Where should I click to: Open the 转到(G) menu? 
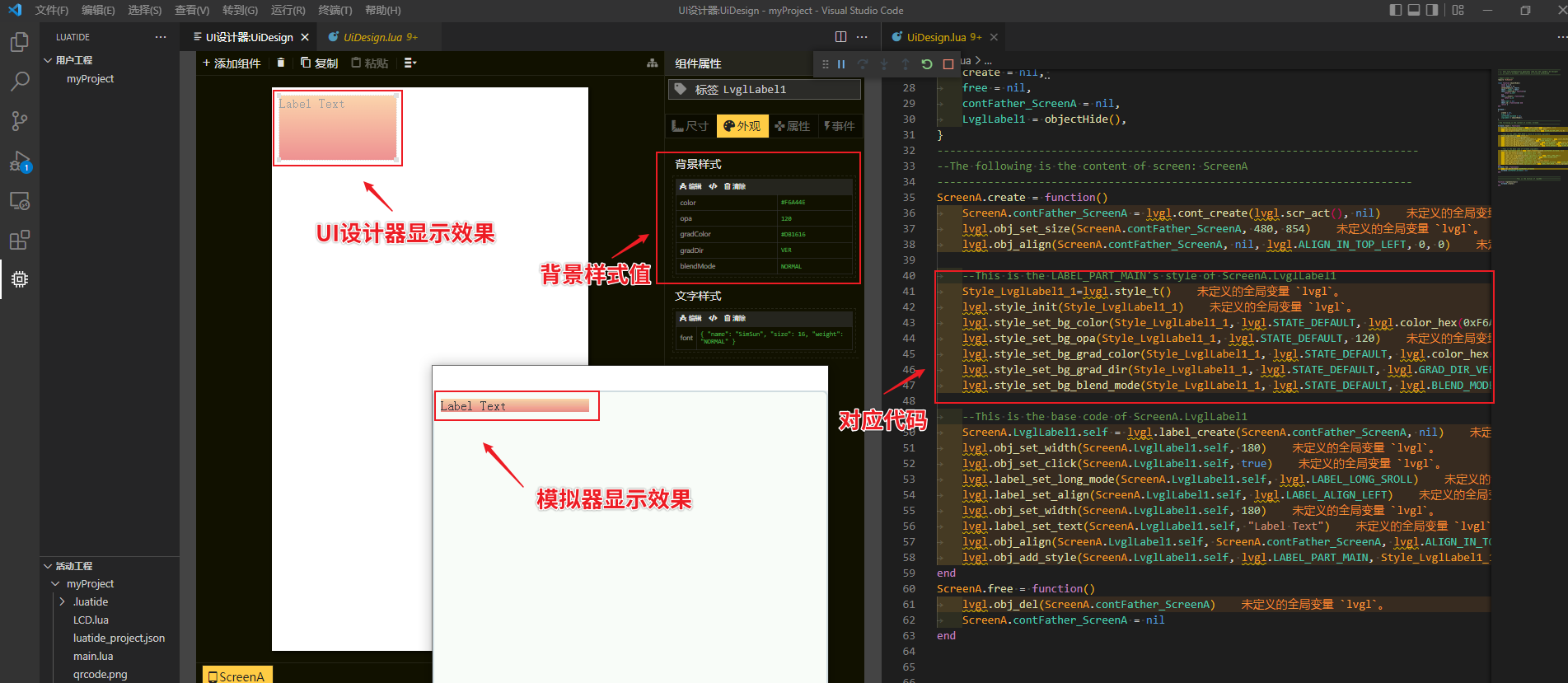[240, 10]
